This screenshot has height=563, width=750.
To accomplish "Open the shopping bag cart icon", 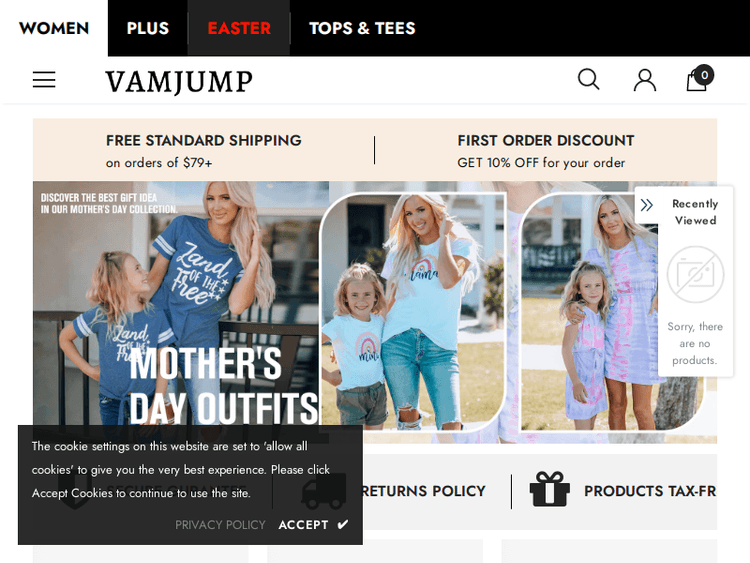I will 699,78.
